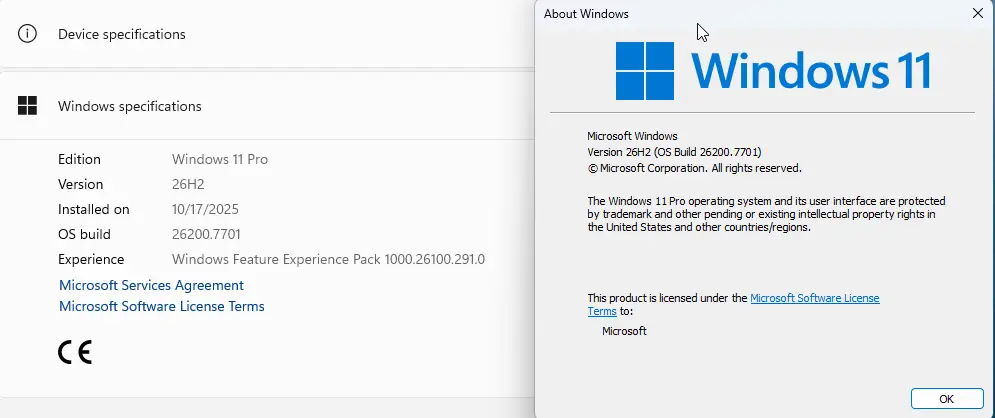Click the Microsoft Corporation copyright line
Viewport: 995px width, 418px height.
[x=695, y=169]
